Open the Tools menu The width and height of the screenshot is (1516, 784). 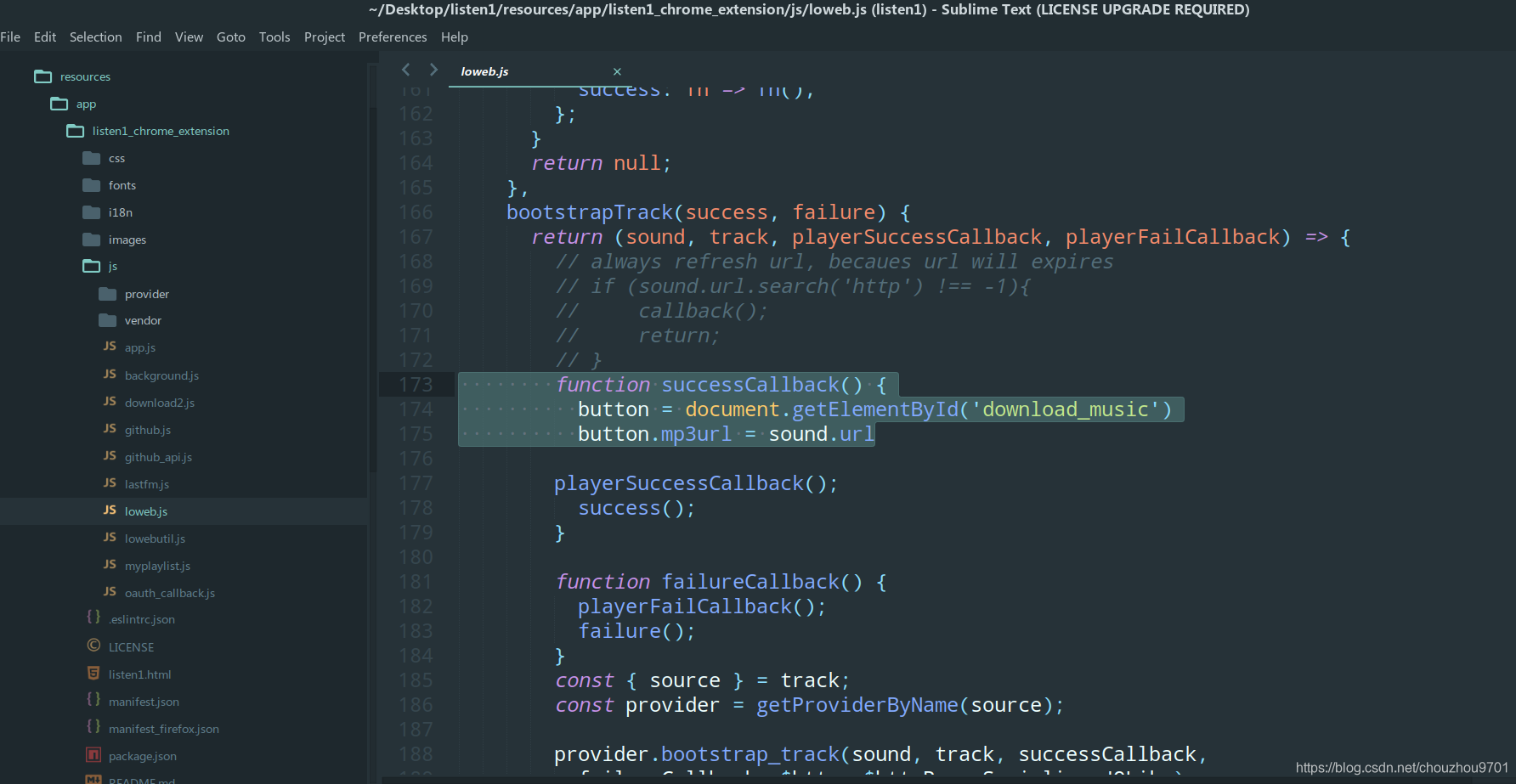coord(274,37)
